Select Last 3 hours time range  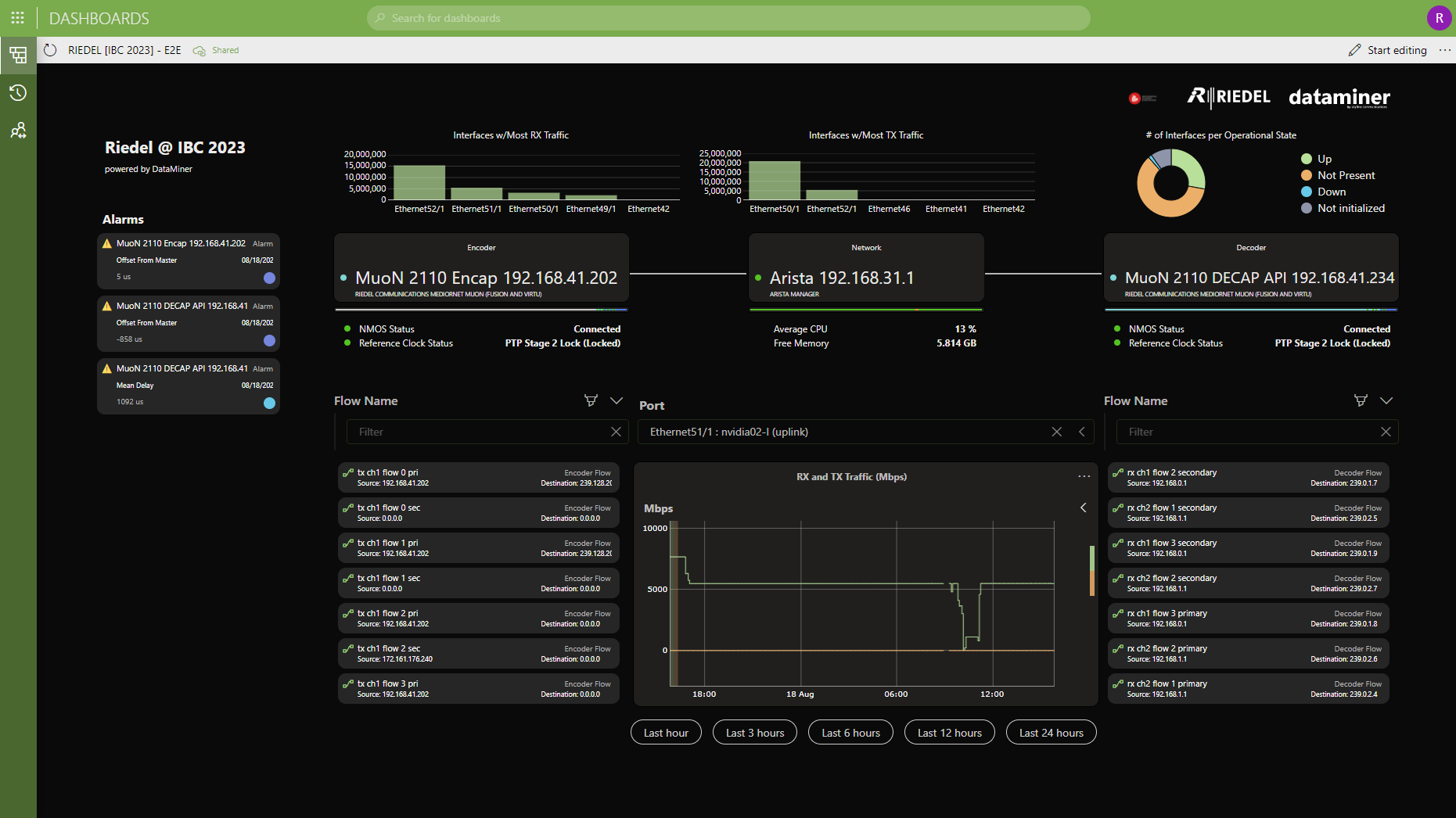coord(755,733)
